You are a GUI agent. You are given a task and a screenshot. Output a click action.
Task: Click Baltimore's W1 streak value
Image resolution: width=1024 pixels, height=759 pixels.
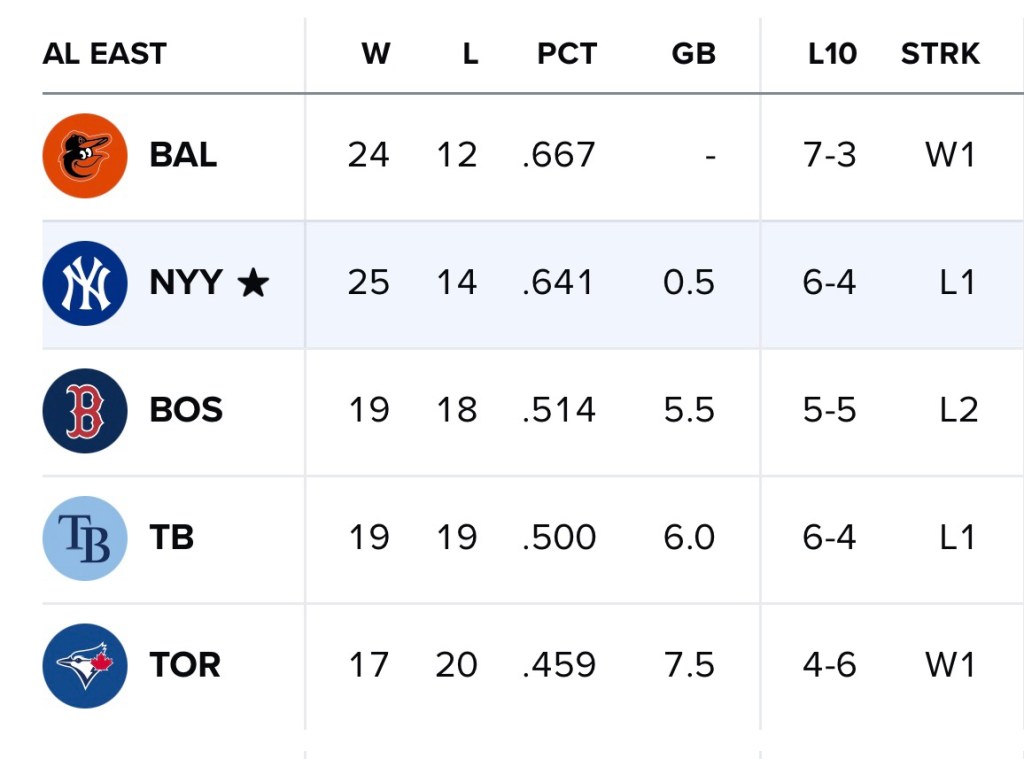(950, 155)
